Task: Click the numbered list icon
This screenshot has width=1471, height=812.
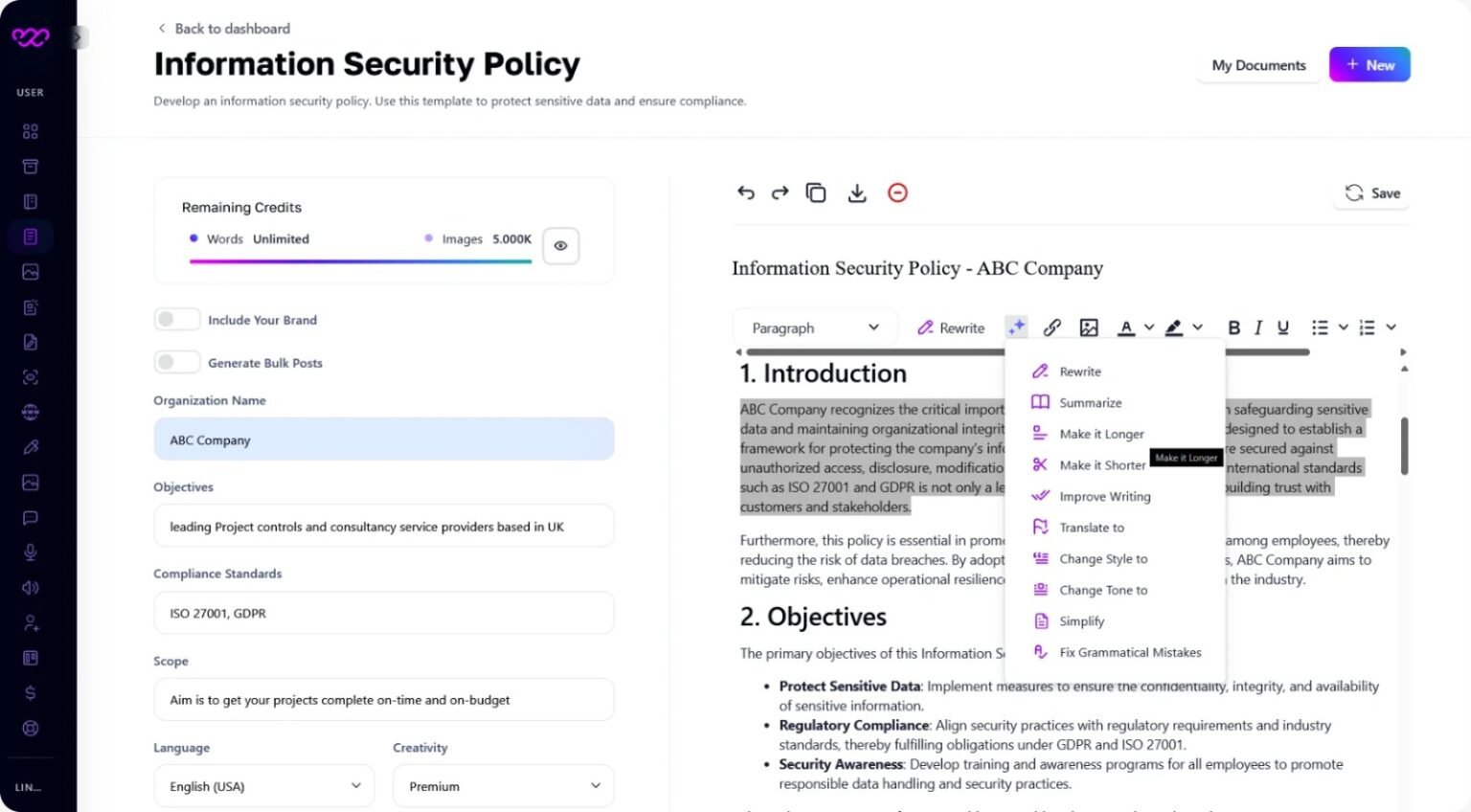Action: [x=1367, y=327]
